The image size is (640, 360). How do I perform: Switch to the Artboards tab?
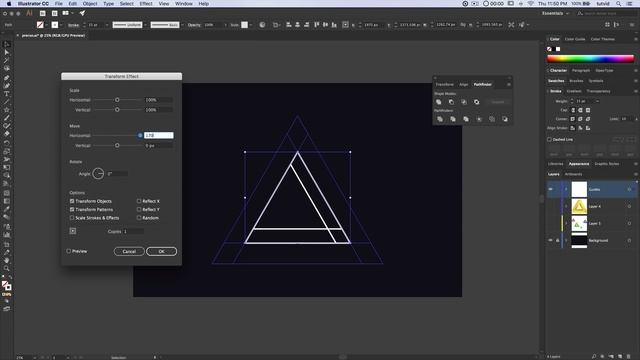(x=573, y=174)
